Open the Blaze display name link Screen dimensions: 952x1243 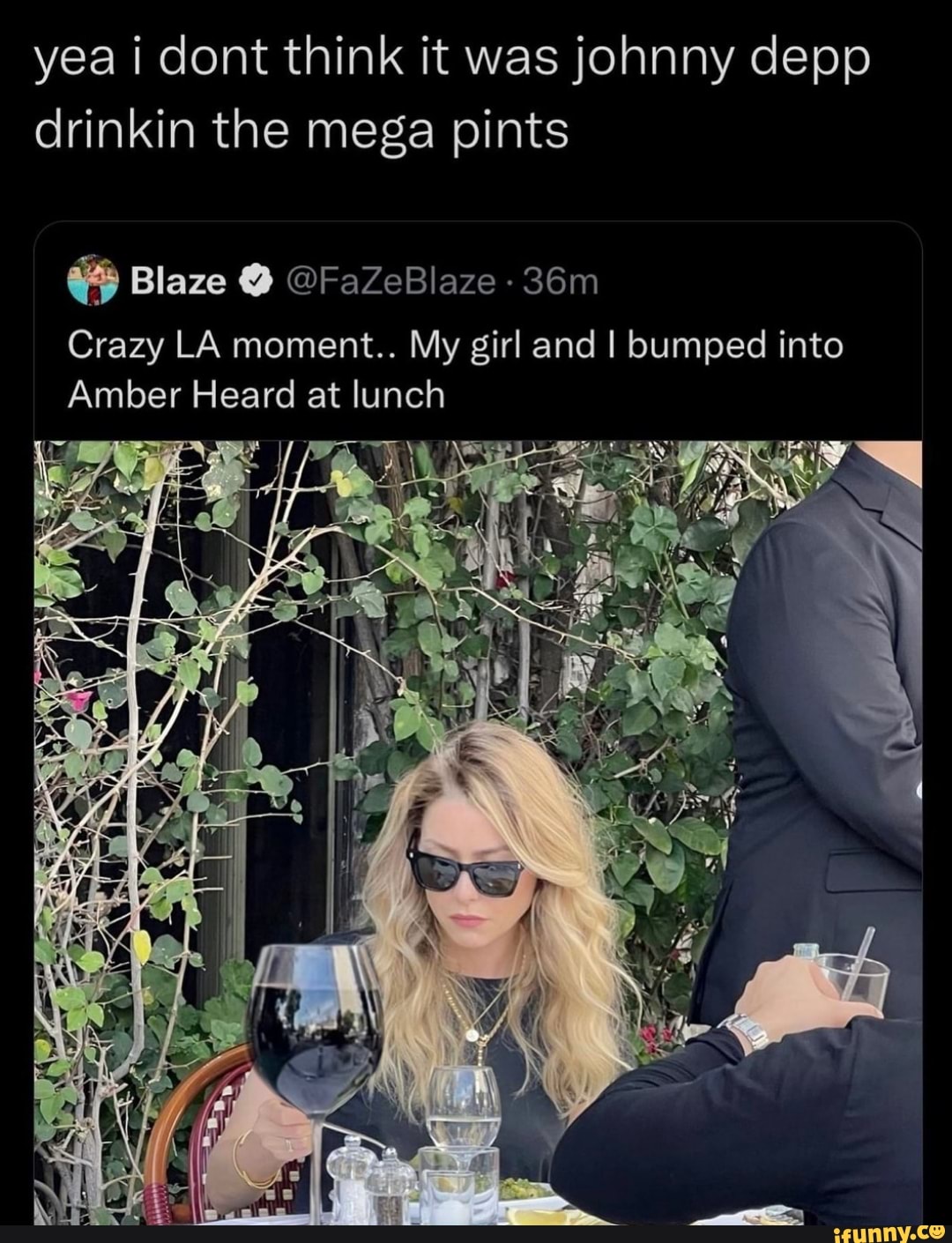(178, 282)
